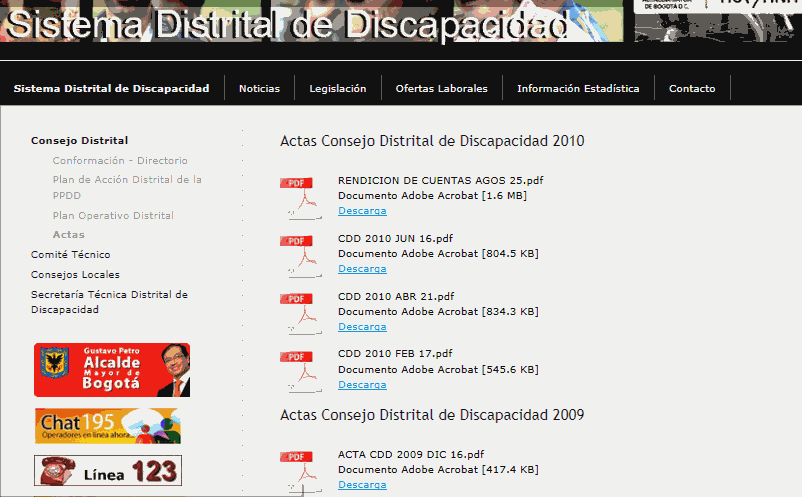The width and height of the screenshot is (802, 497).
Task: Select Ofertas Laborales menu item
Action: (x=441, y=88)
